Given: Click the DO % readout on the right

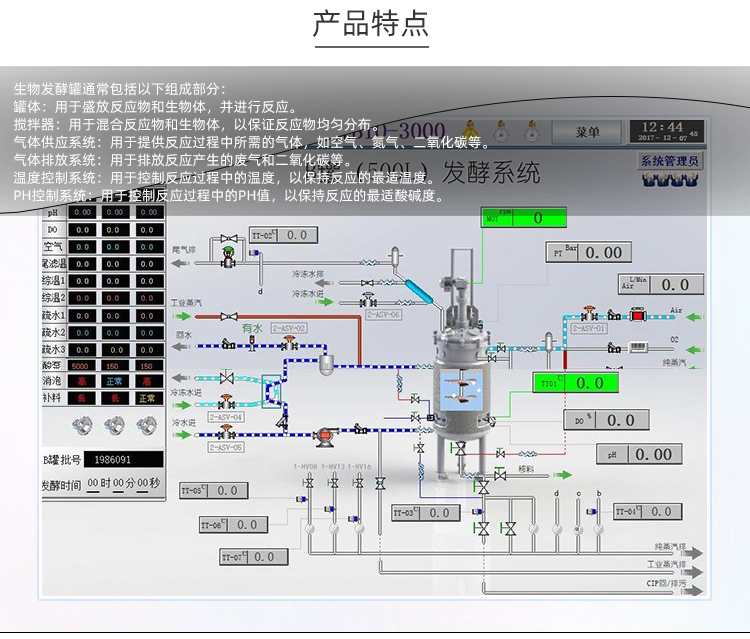Looking at the screenshot, I should 607,420.
